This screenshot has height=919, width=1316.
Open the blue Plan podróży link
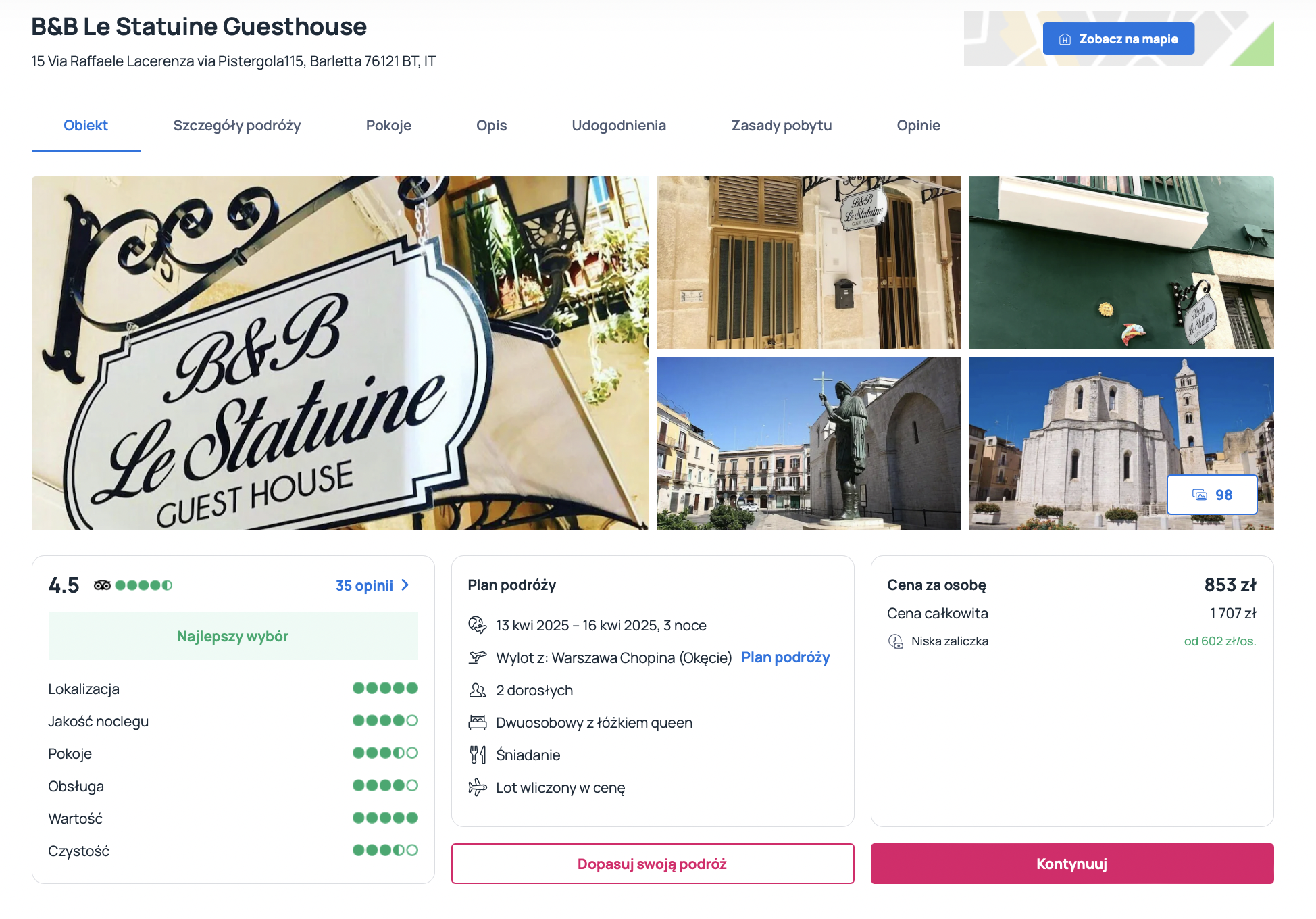tap(785, 657)
